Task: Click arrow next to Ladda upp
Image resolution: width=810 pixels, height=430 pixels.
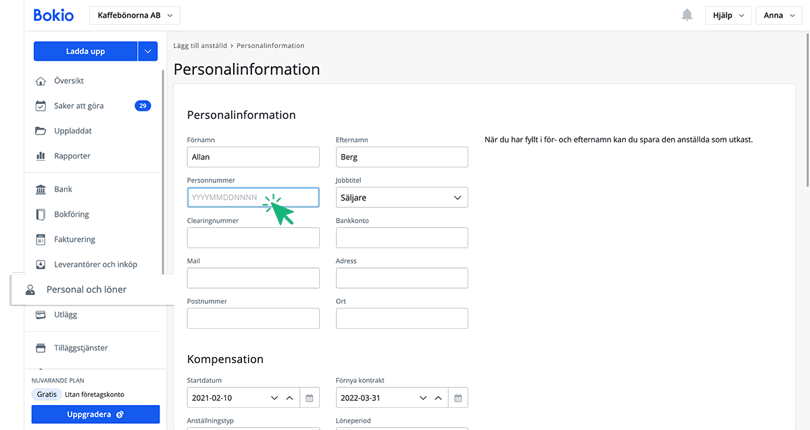Action: [148, 51]
